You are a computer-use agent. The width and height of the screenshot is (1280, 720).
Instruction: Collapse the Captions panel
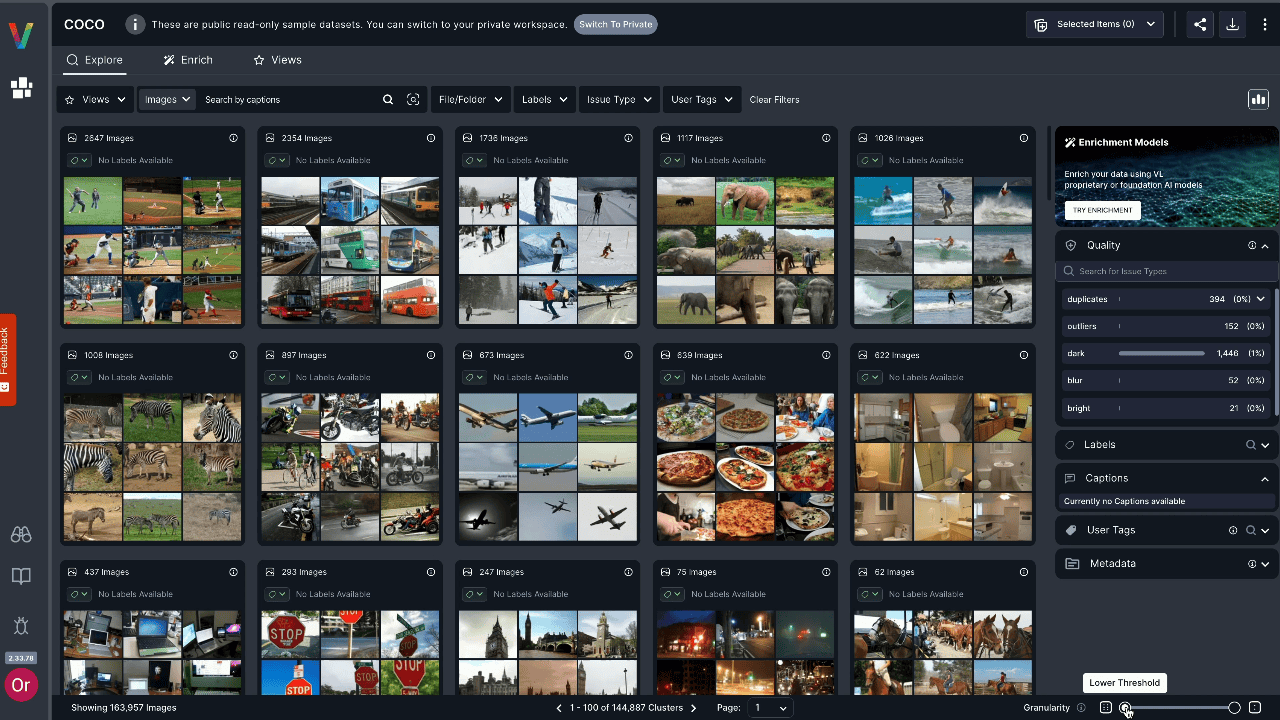pyautogui.click(x=1265, y=479)
